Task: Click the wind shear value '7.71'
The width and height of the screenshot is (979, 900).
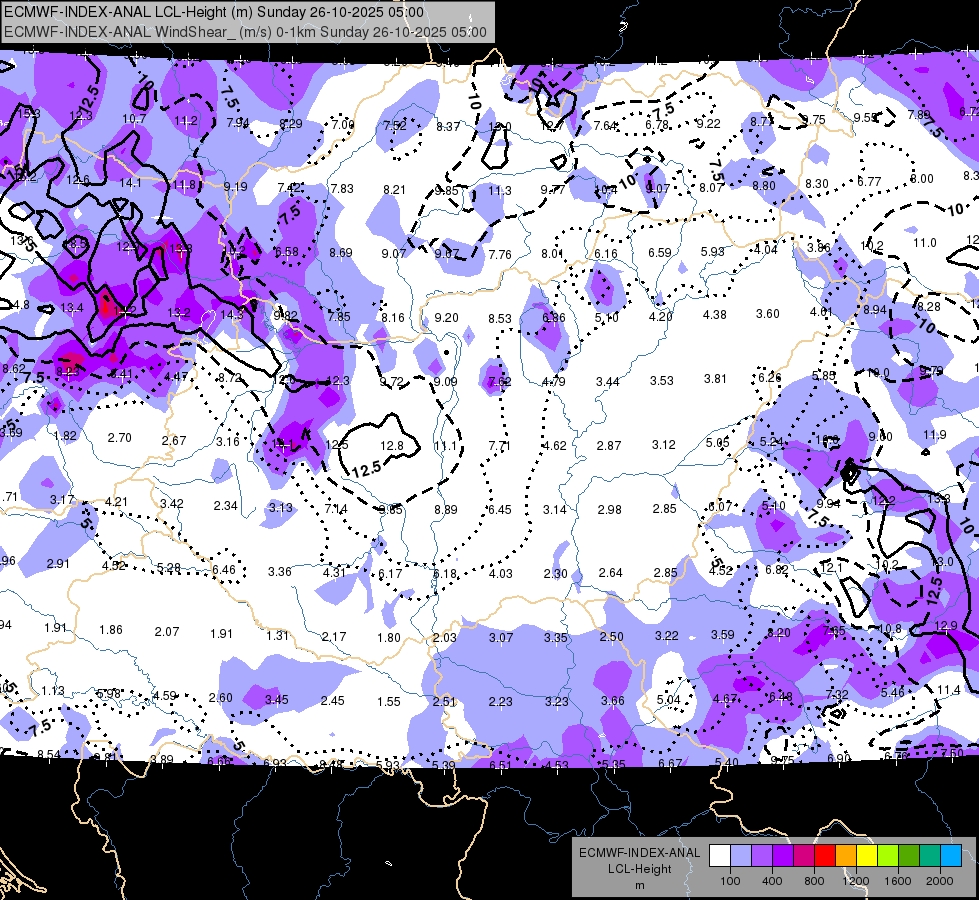Action: pyautogui.click(x=499, y=445)
